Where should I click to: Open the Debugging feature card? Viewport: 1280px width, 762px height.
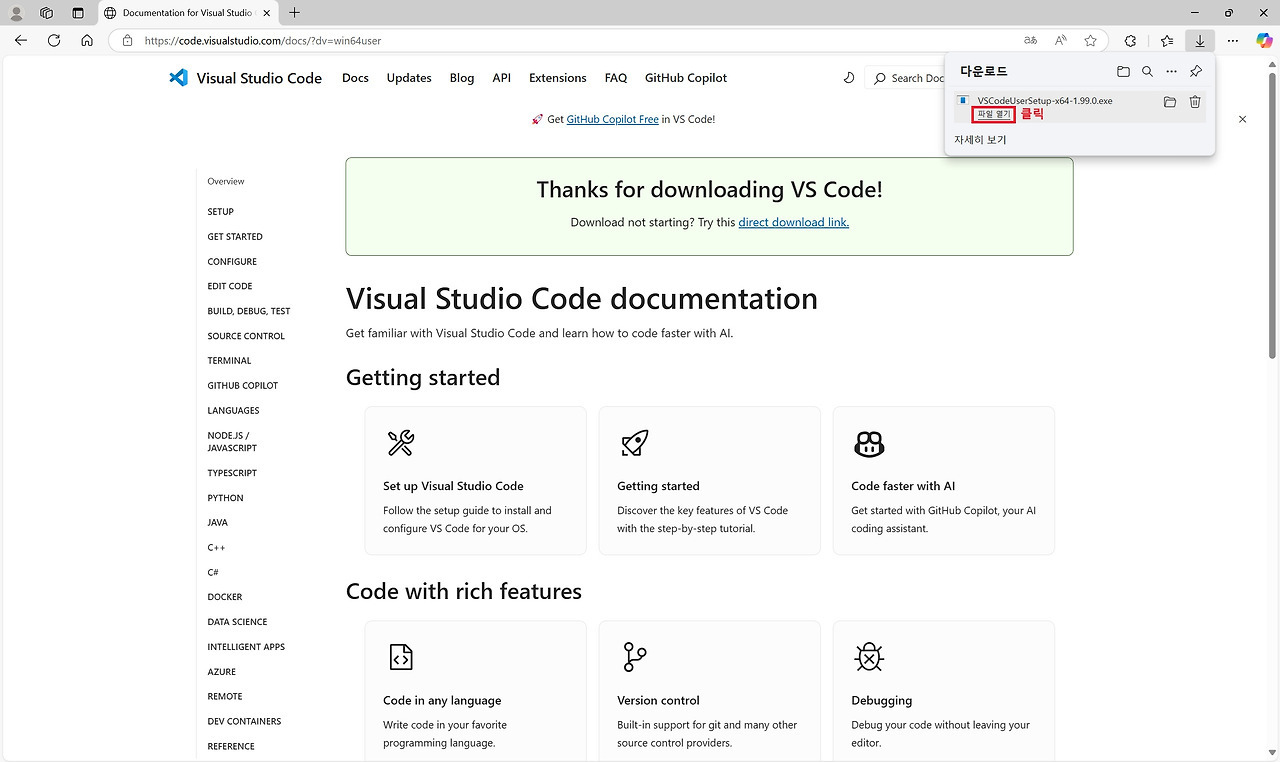(x=943, y=690)
